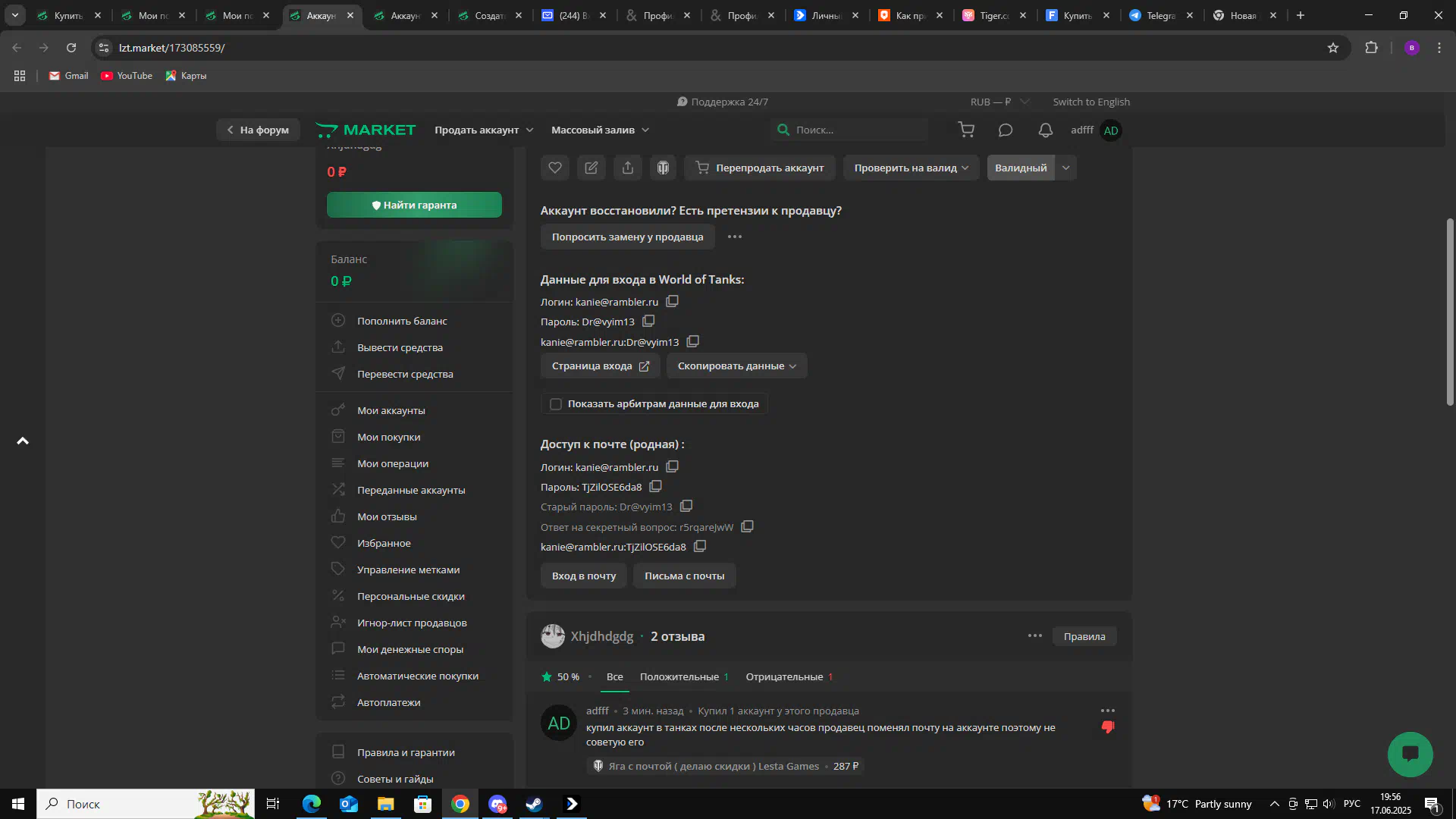The image size is (1456, 819).
Task: Open three-dots menu on adfff review
Action: (1108, 711)
